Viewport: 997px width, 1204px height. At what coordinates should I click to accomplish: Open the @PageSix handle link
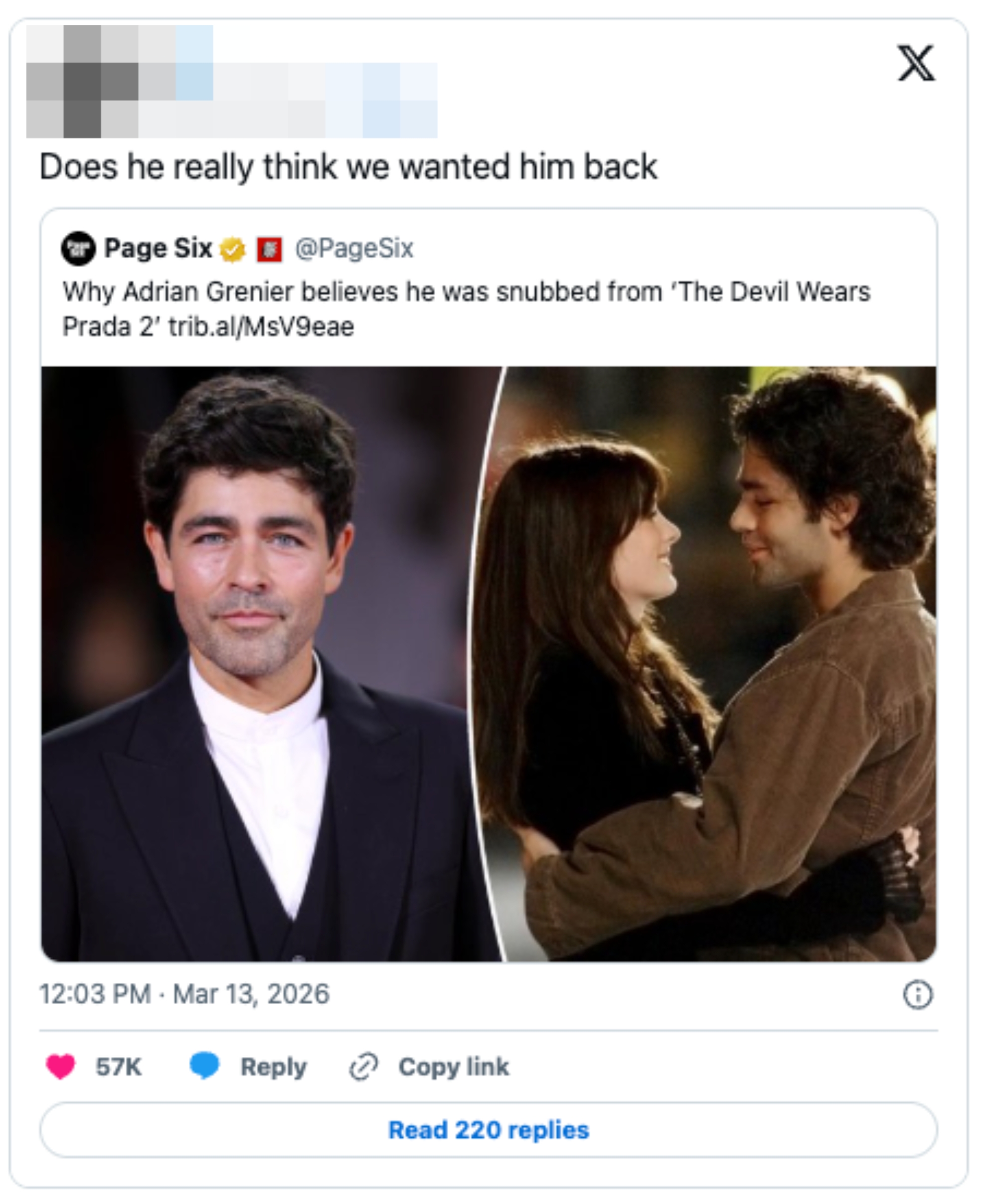tap(354, 248)
